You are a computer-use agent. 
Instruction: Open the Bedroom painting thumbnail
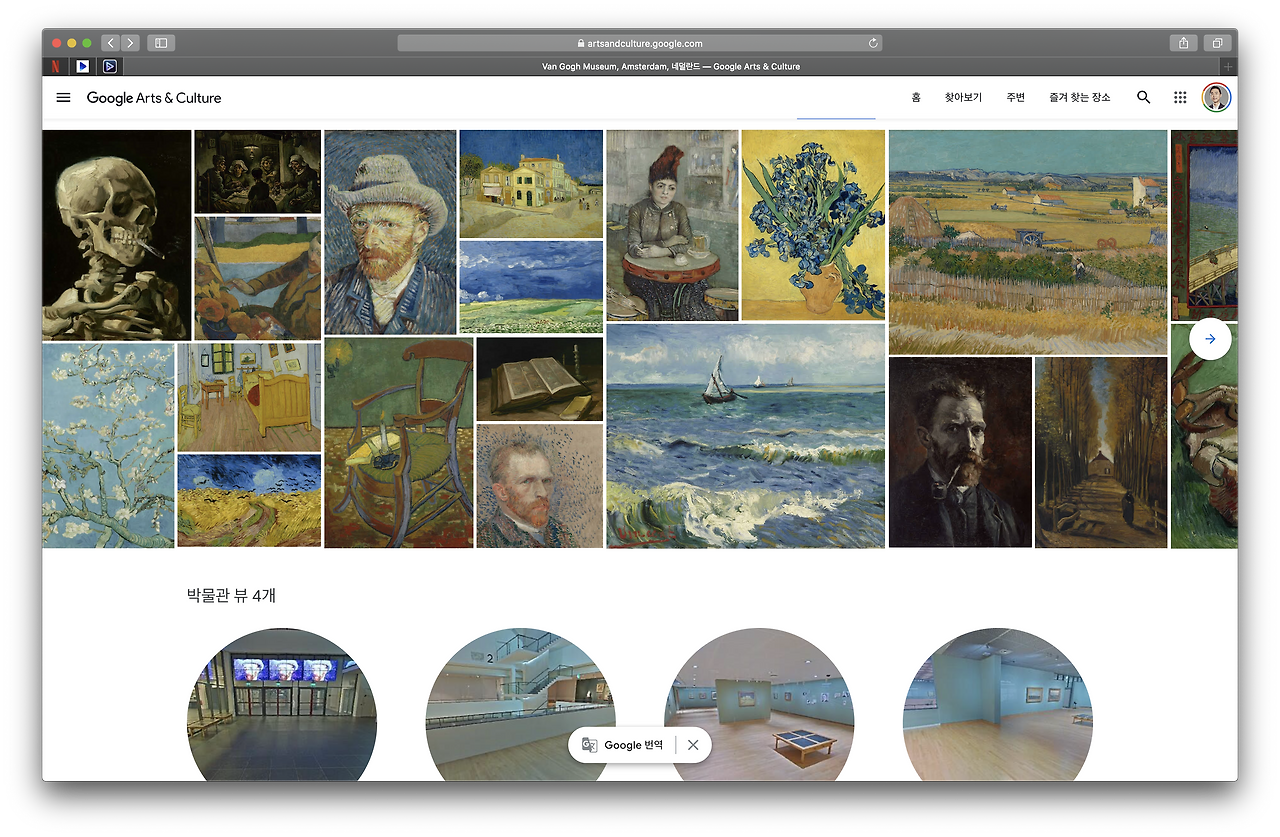tap(249, 397)
